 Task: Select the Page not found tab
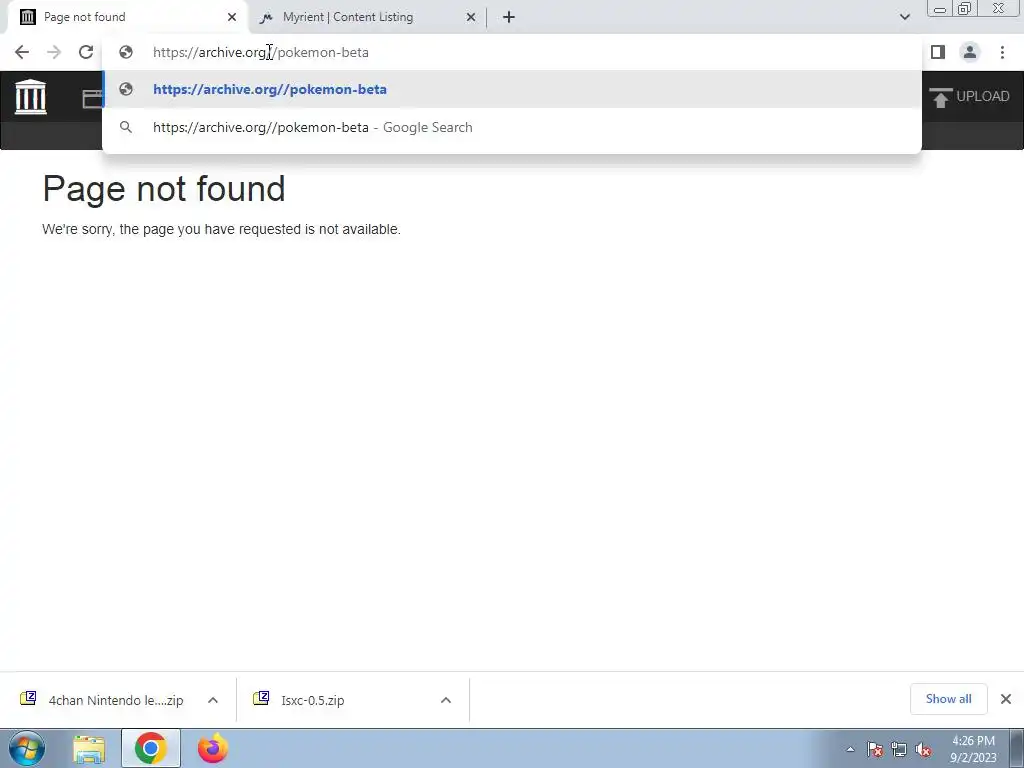pos(127,17)
